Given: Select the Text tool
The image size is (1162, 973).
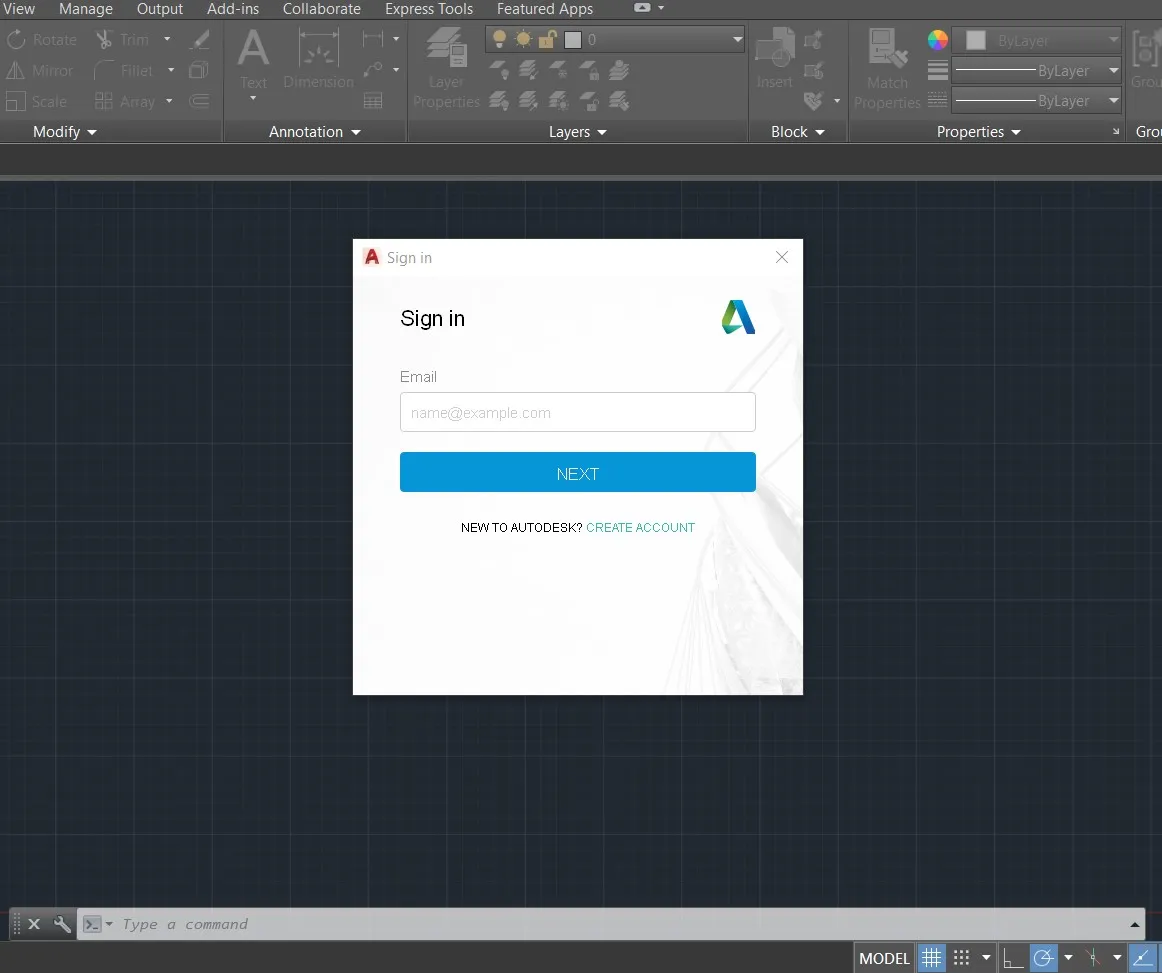Looking at the screenshot, I should [x=253, y=60].
